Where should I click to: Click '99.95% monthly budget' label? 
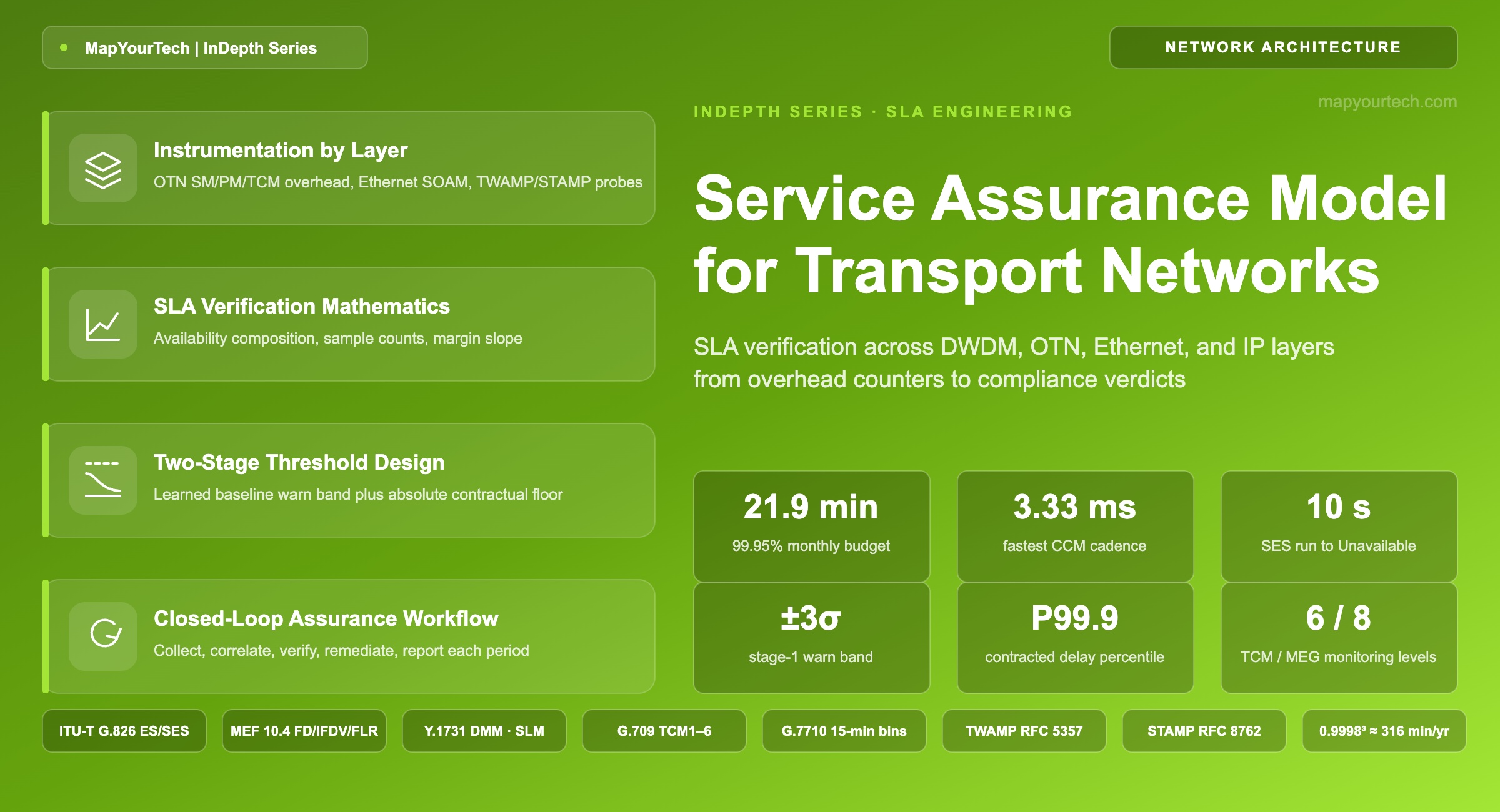point(811,546)
